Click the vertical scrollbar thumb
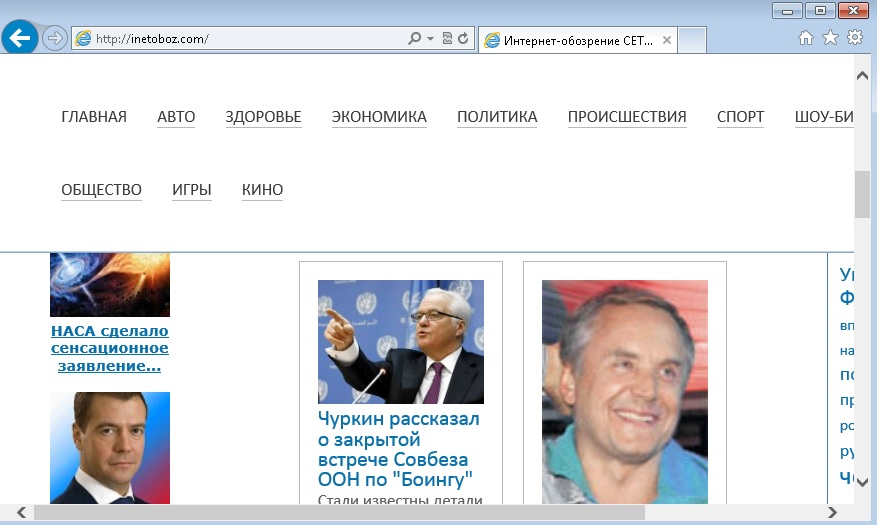 [x=862, y=195]
